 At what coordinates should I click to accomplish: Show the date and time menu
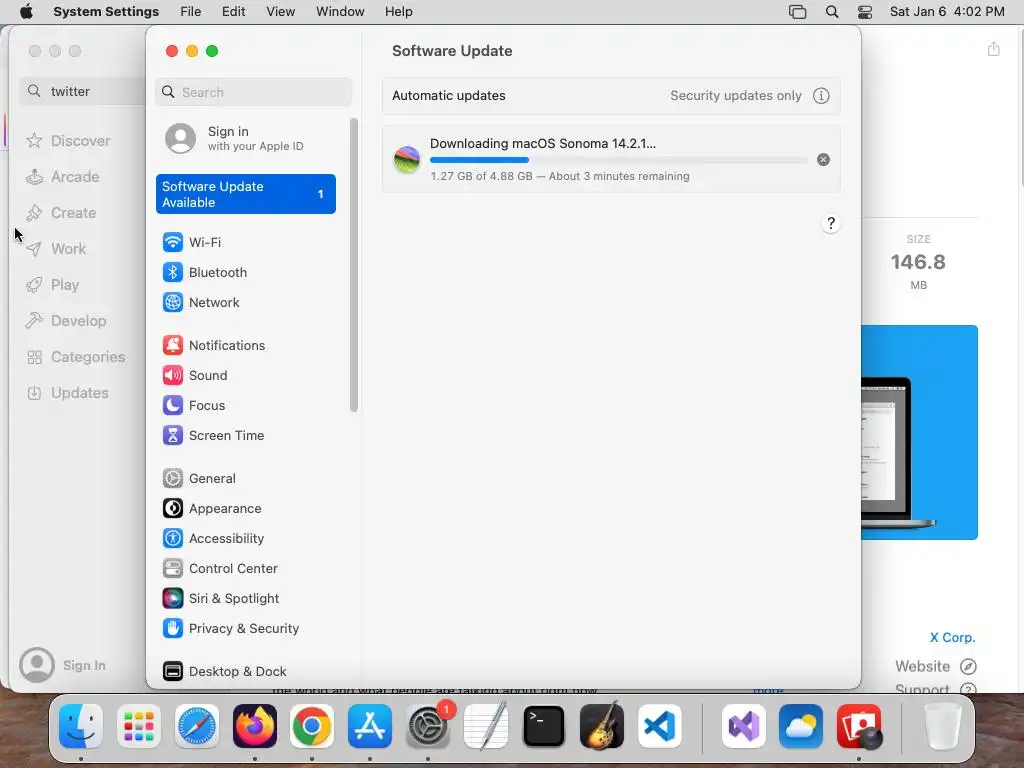pyautogui.click(x=947, y=12)
